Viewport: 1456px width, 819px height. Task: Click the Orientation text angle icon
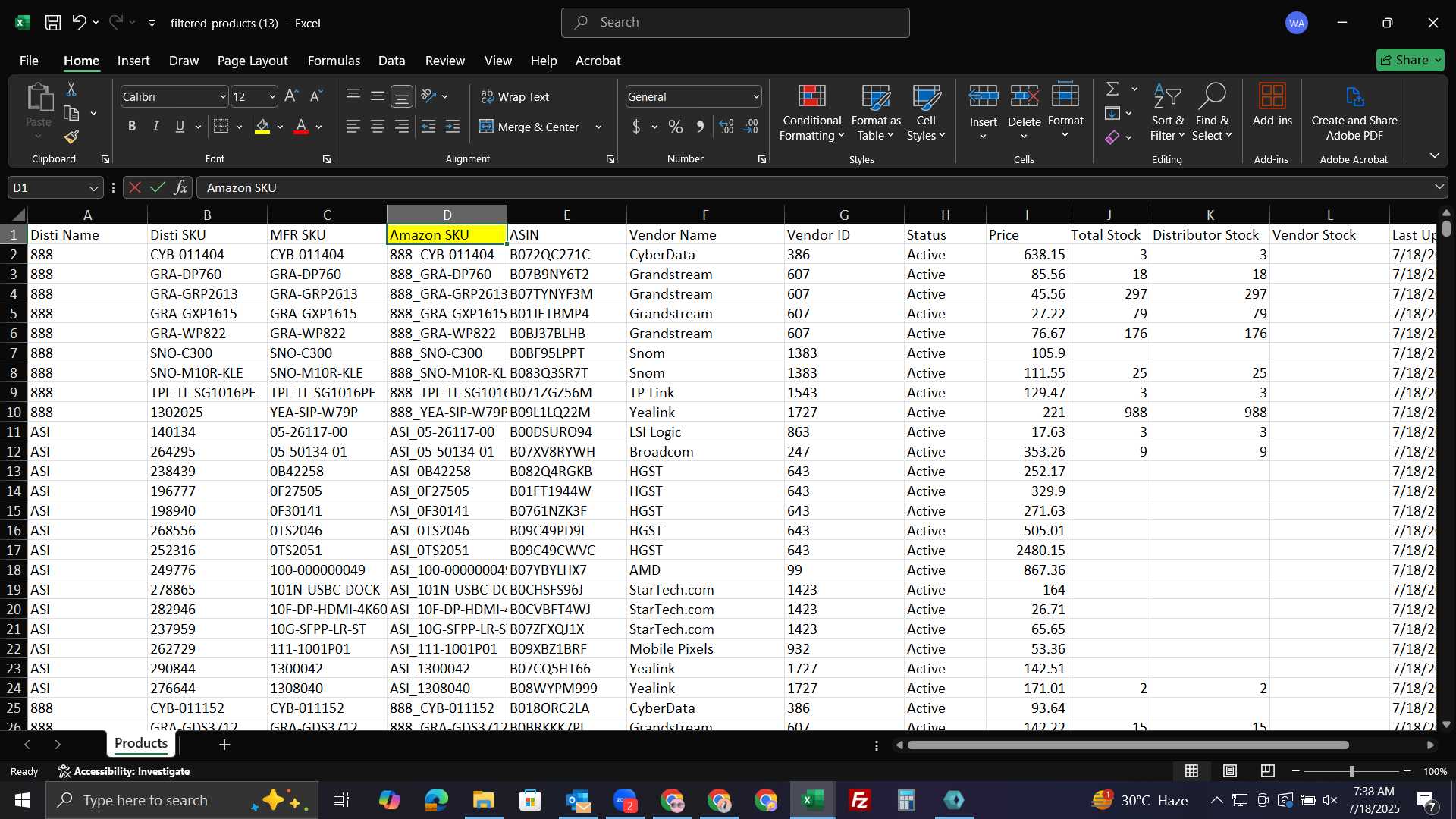[429, 96]
